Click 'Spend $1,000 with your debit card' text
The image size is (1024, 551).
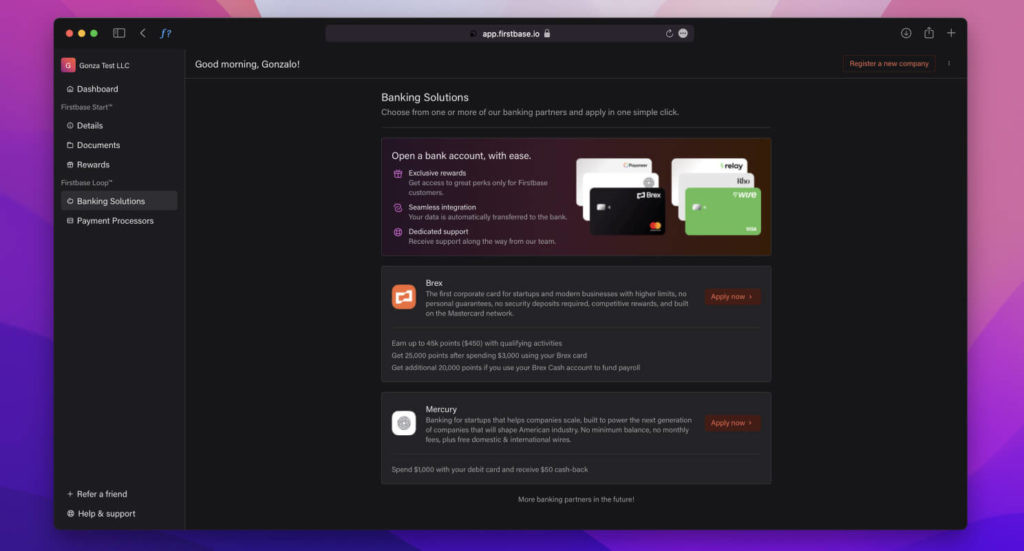click(490, 469)
